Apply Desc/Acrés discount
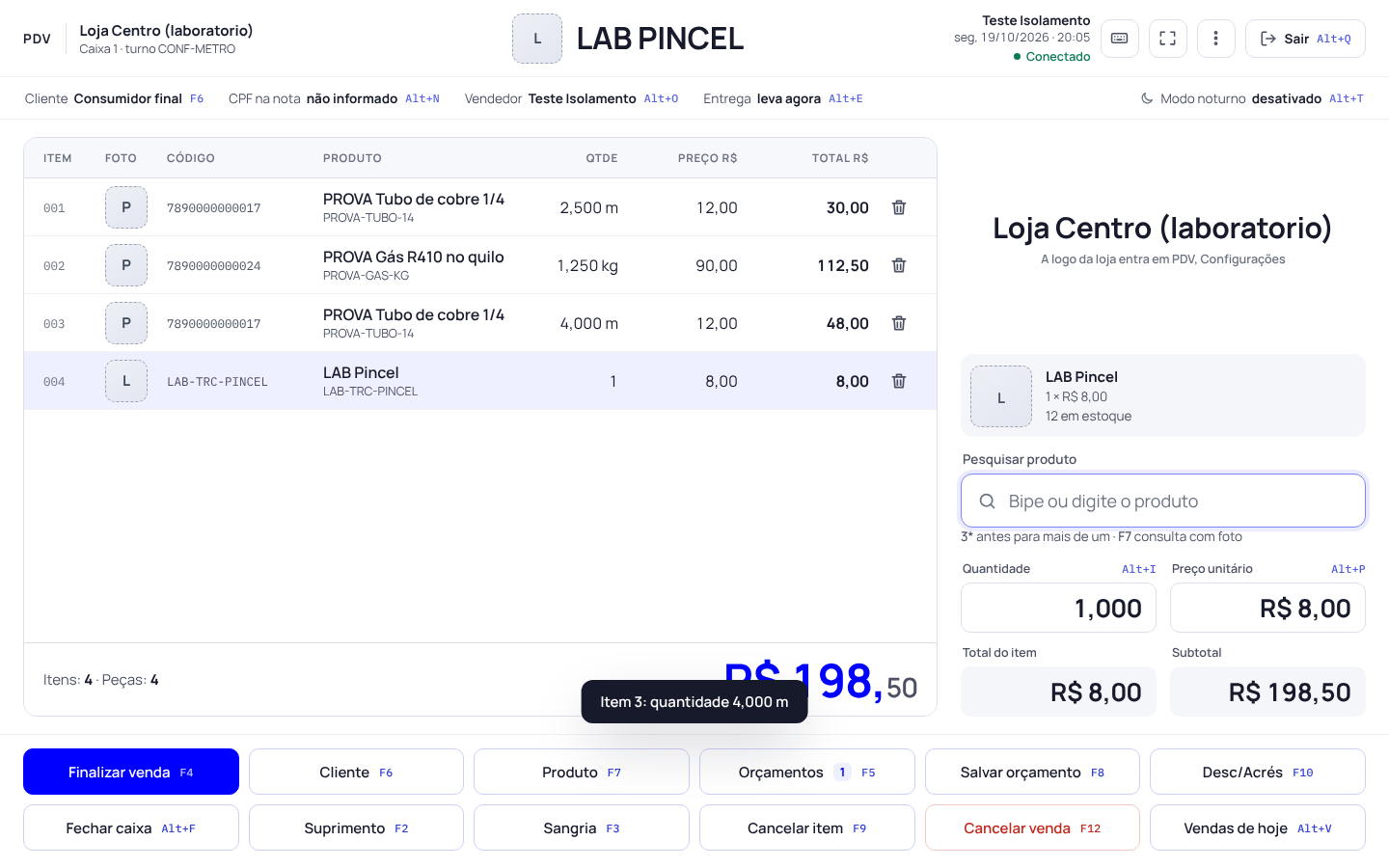 tap(1258, 772)
